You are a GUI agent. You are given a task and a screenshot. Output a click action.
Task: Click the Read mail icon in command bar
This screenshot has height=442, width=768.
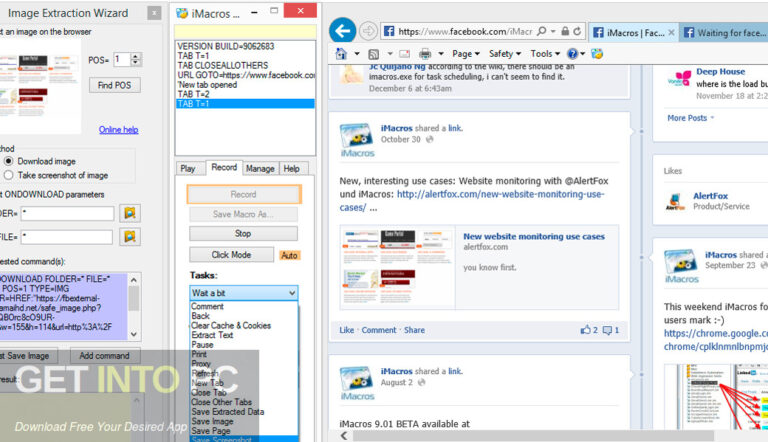[405, 54]
